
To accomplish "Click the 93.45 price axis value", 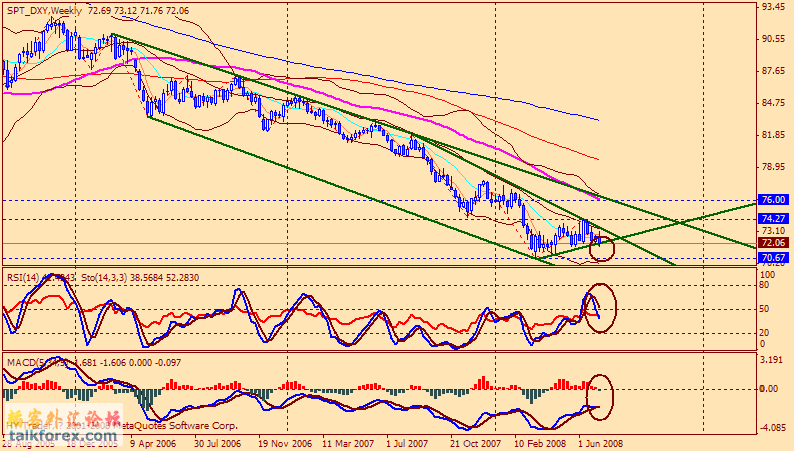I will coord(773,7).
